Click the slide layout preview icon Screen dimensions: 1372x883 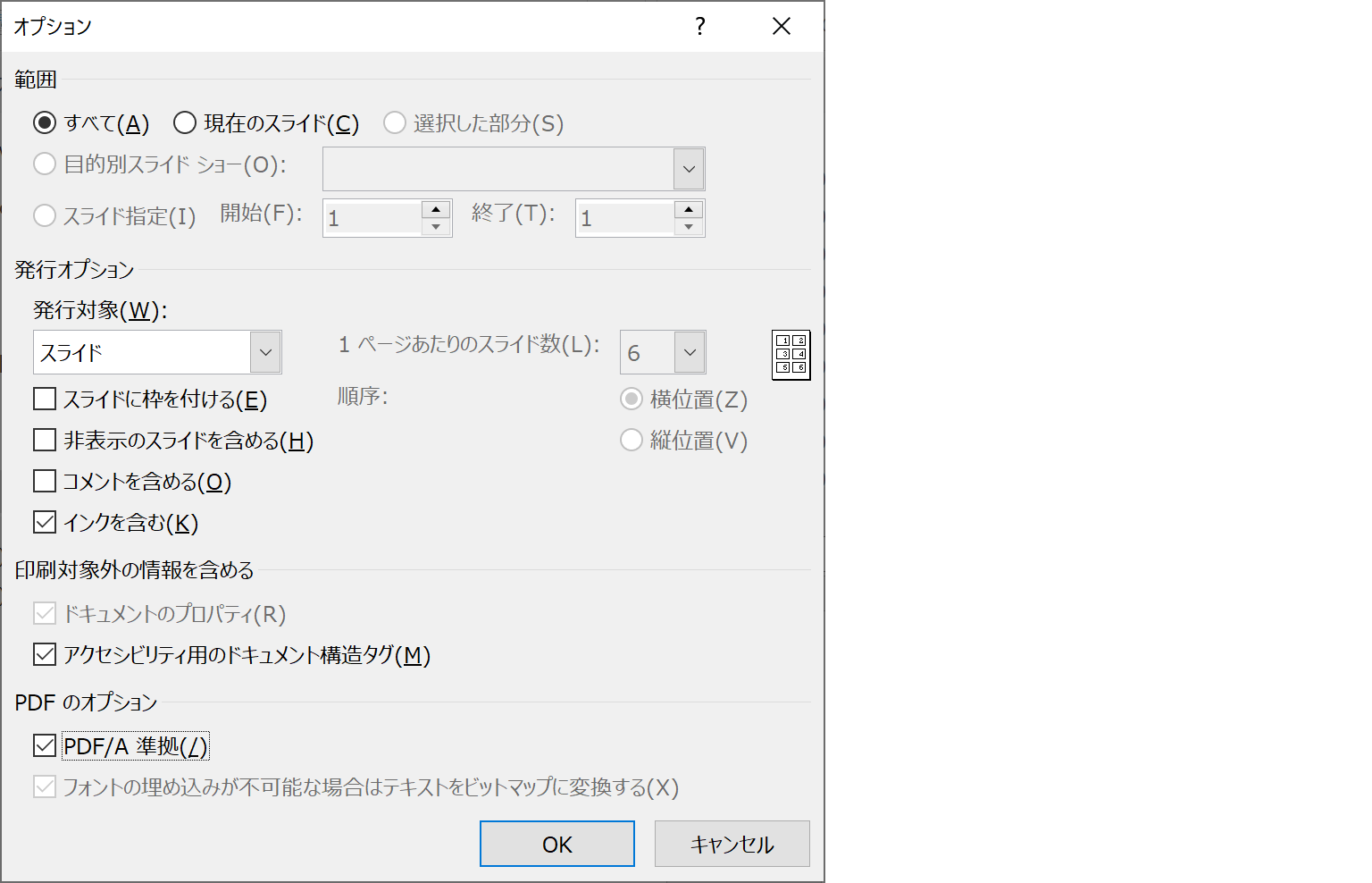pos(791,355)
